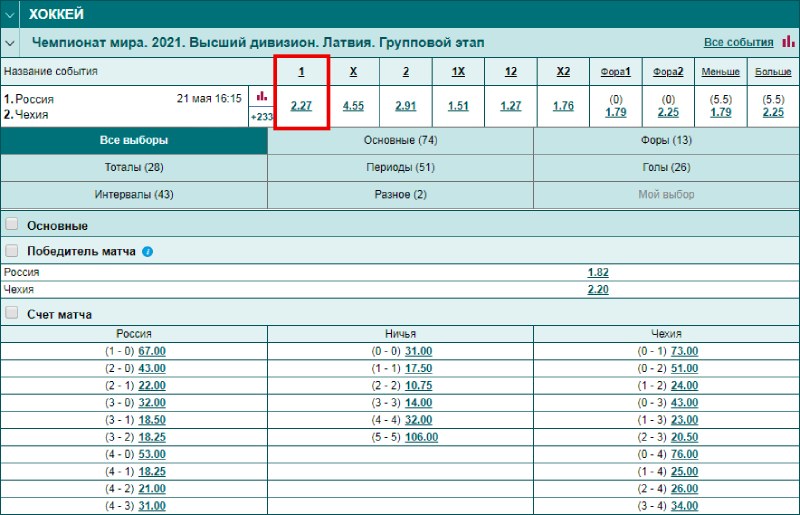Screen dimensions: 800x515
Task: Bet on draw (3 - 3) at 14.00
Action: 418,403
